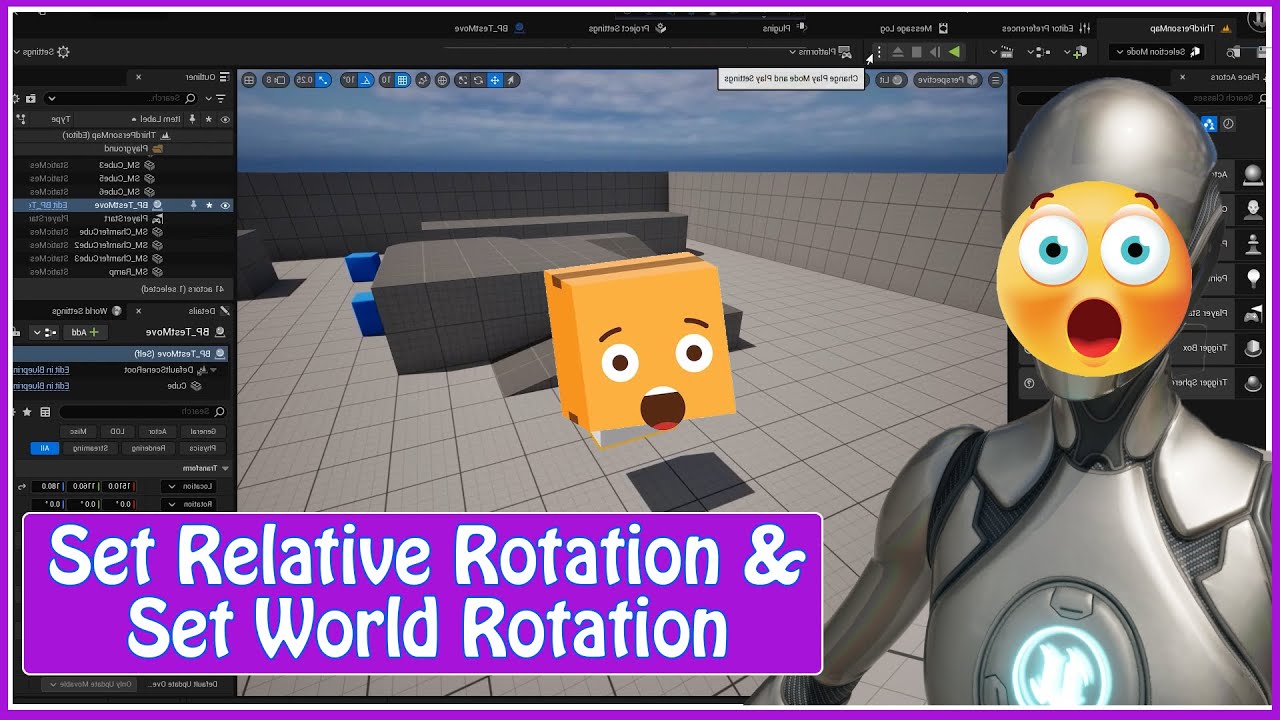This screenshot has height=720, width=1280.
Task: Switch to the Editor Preferences tab
Action: pos(1047,28)
